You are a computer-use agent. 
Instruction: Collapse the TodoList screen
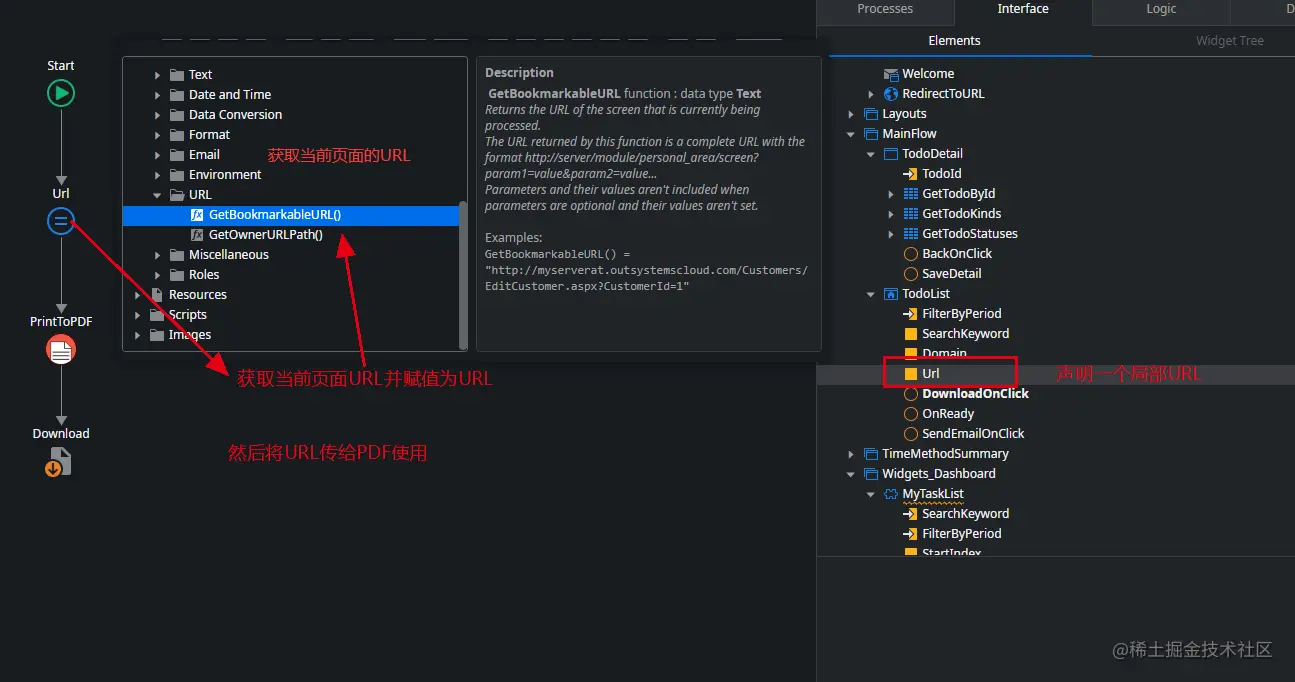[871, 294]
